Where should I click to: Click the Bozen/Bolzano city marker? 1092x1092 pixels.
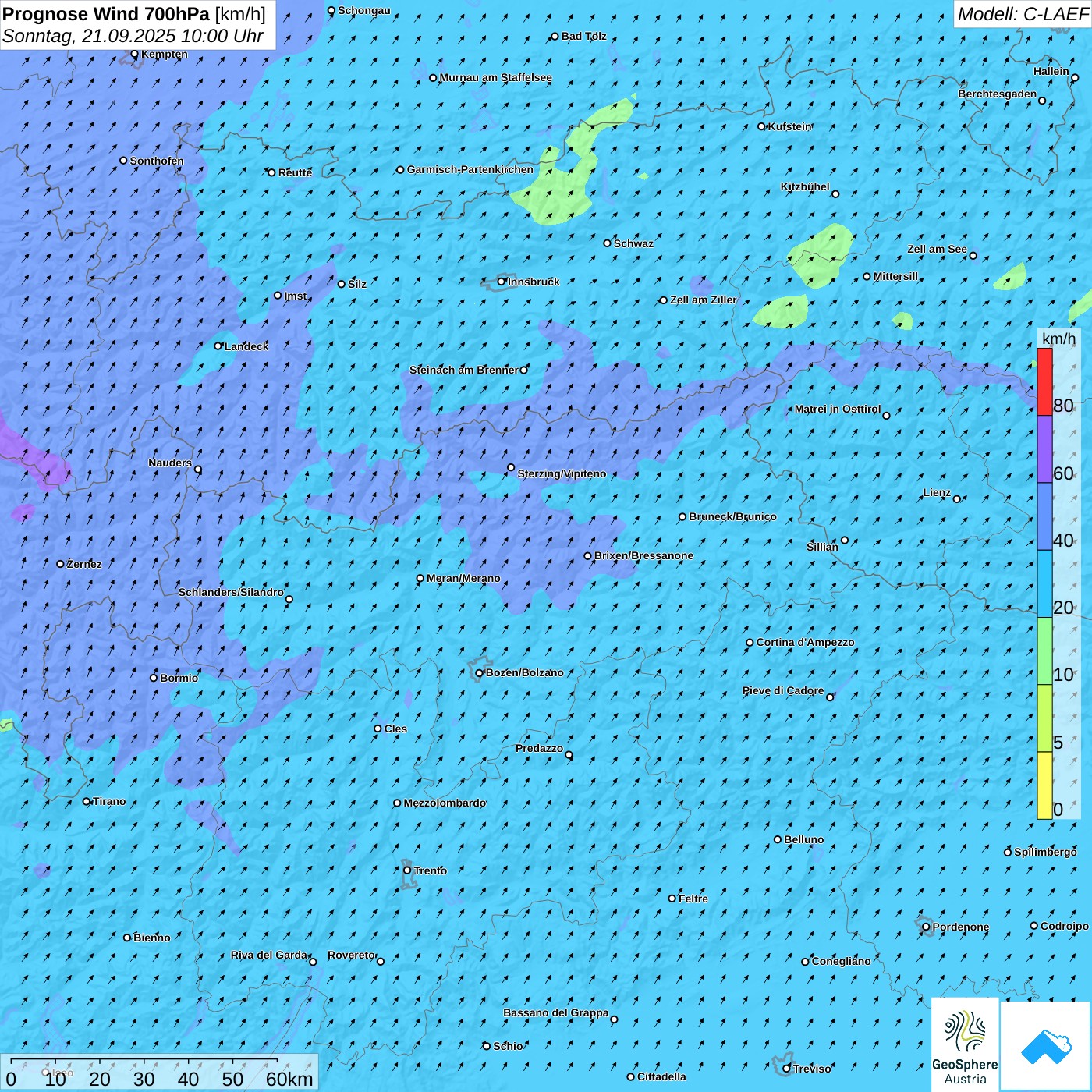(480, 673)
